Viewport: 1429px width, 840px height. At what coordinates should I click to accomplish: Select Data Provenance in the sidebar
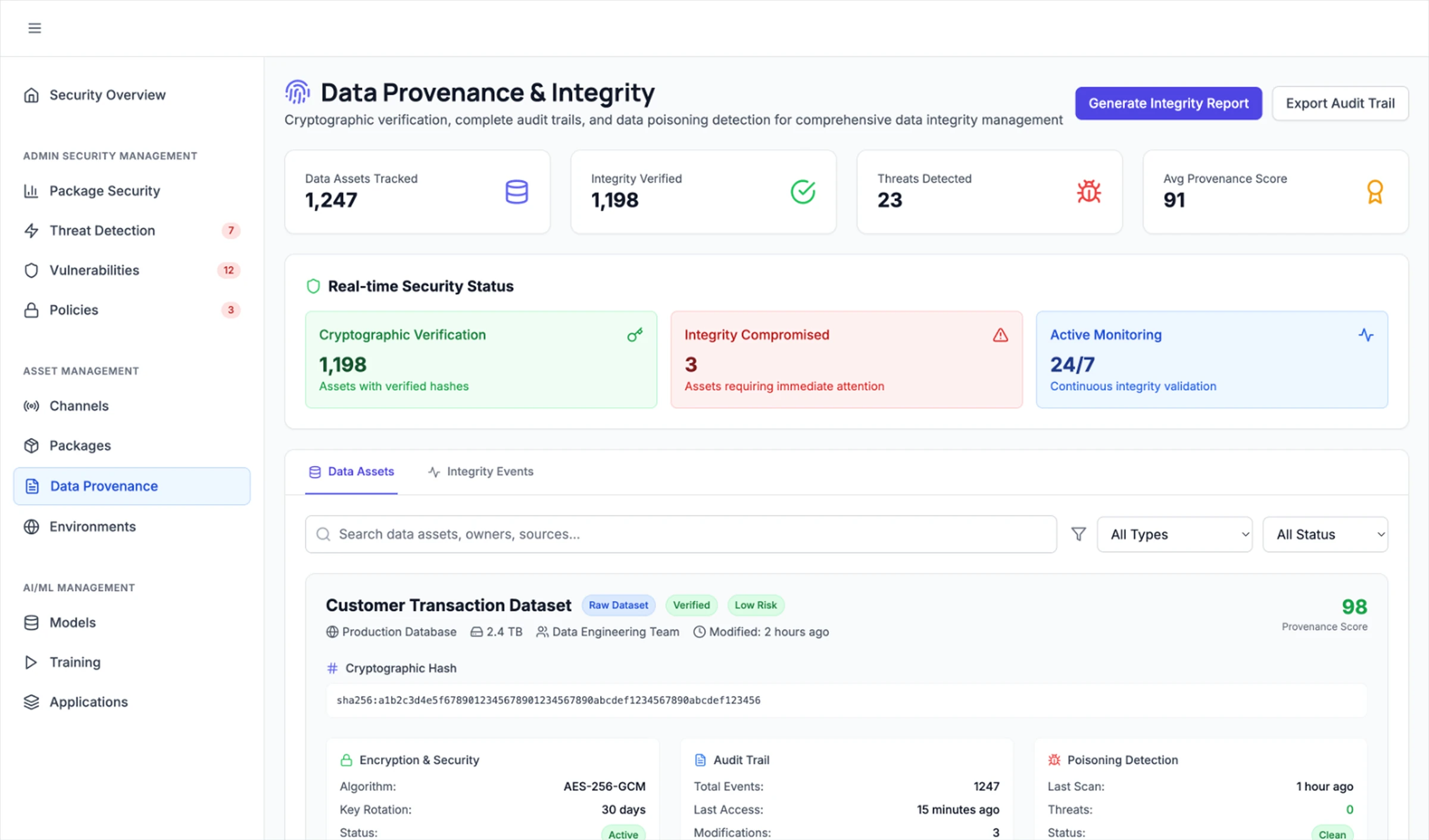click(x=132, y=486)
